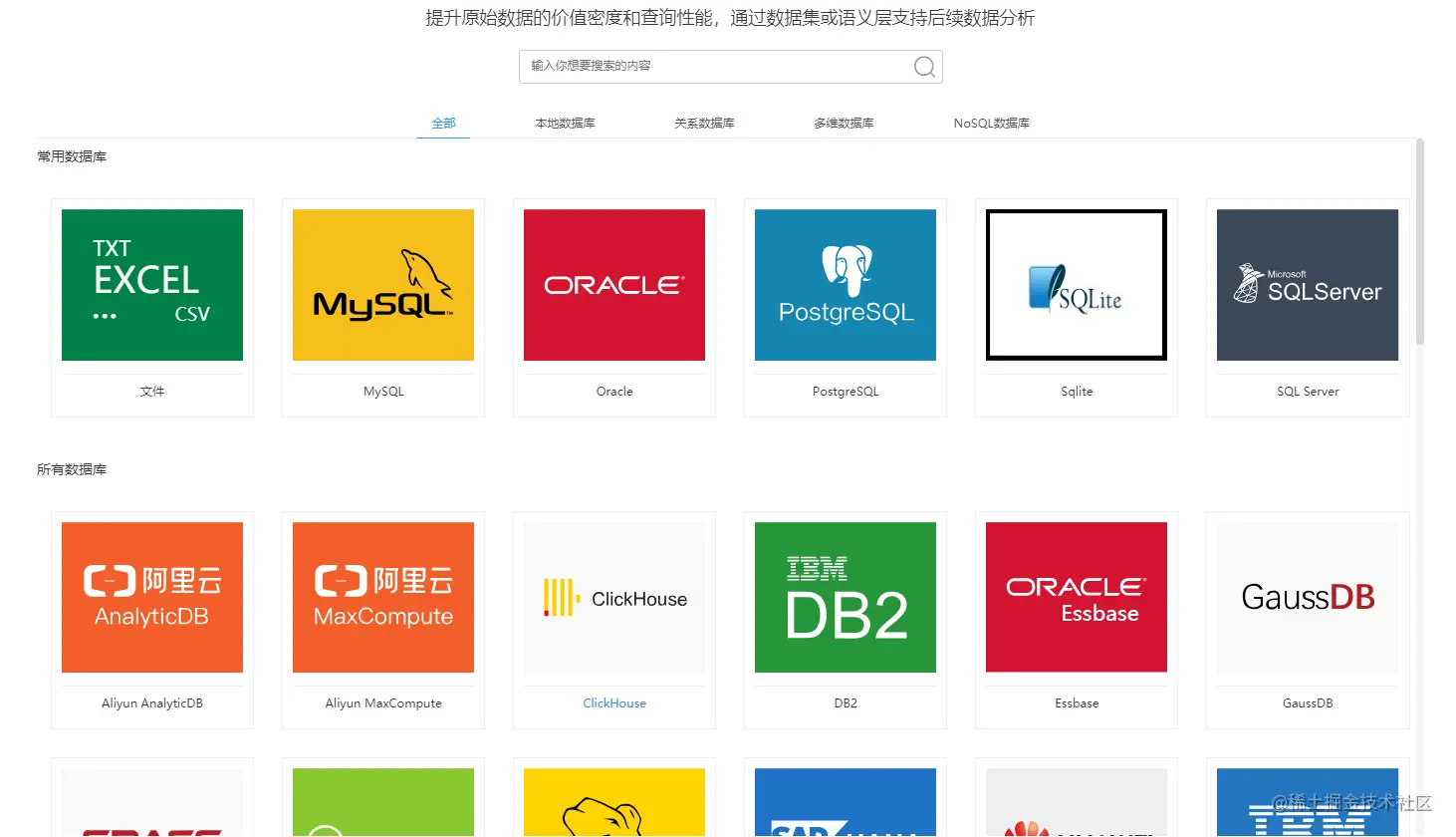Image resolution: width=1456 pixels, height=837 pixels.
Task: Click the PostgreSQL text label
Action: (846, 392)
